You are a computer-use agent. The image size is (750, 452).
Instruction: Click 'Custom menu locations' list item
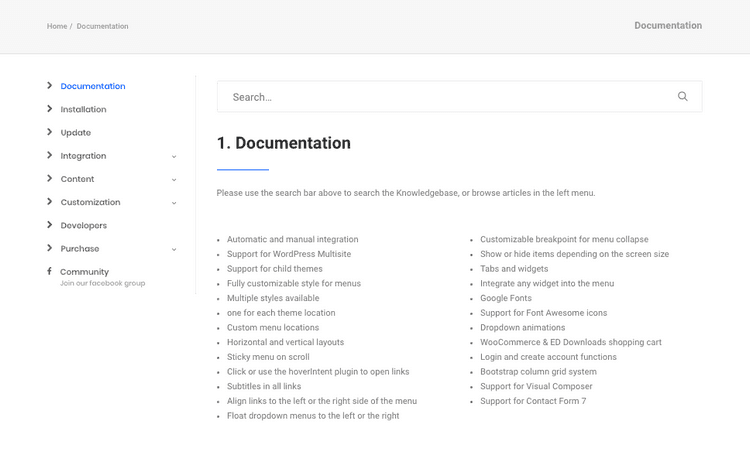(x=273, y=328)
